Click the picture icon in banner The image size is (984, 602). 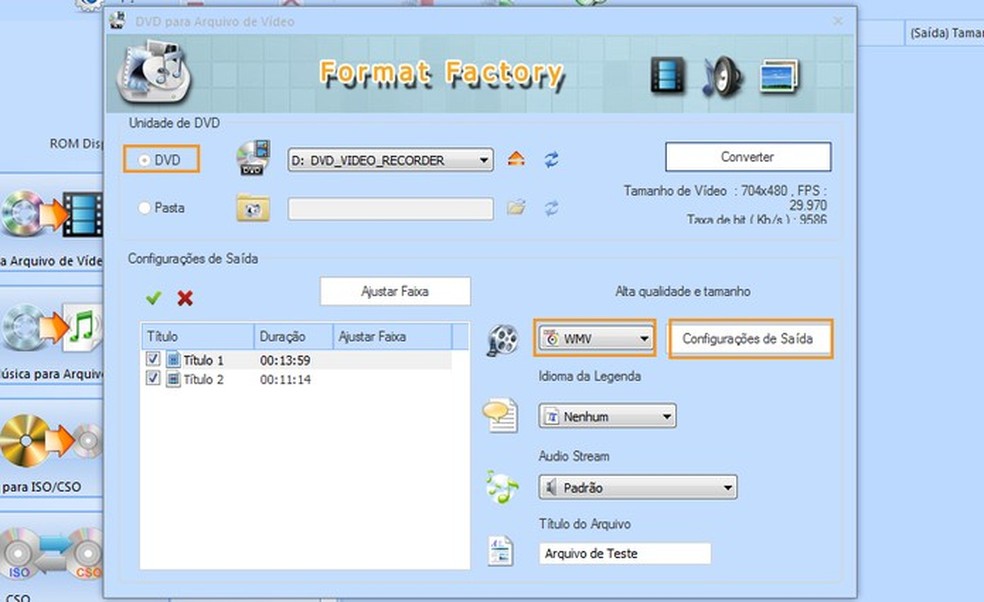click(779, 76)
